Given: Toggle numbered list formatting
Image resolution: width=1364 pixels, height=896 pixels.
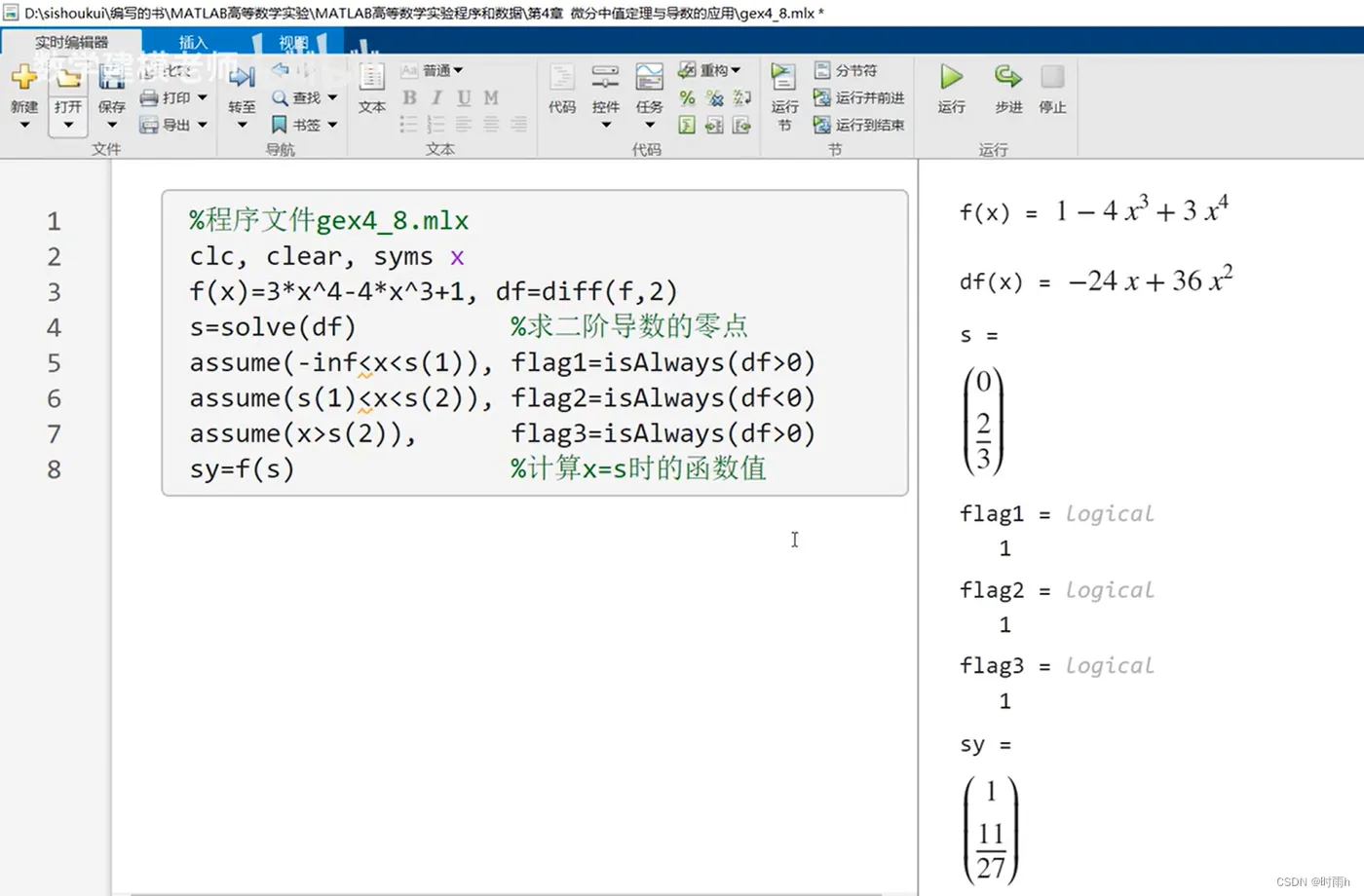Looking at the screenshot, I should 436,124.
